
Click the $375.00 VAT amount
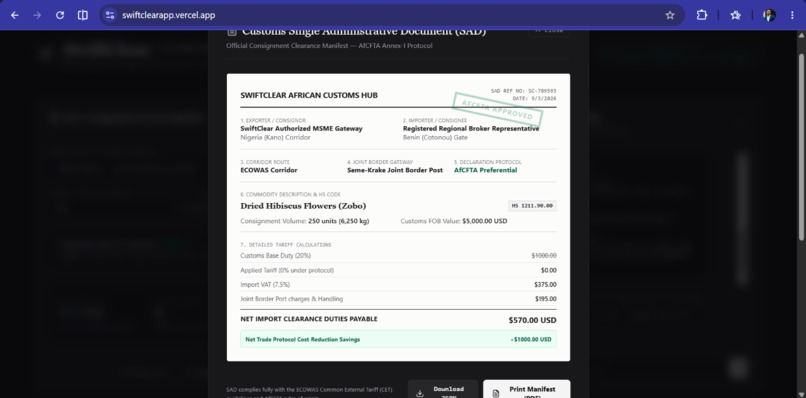(x=545, y=284)
